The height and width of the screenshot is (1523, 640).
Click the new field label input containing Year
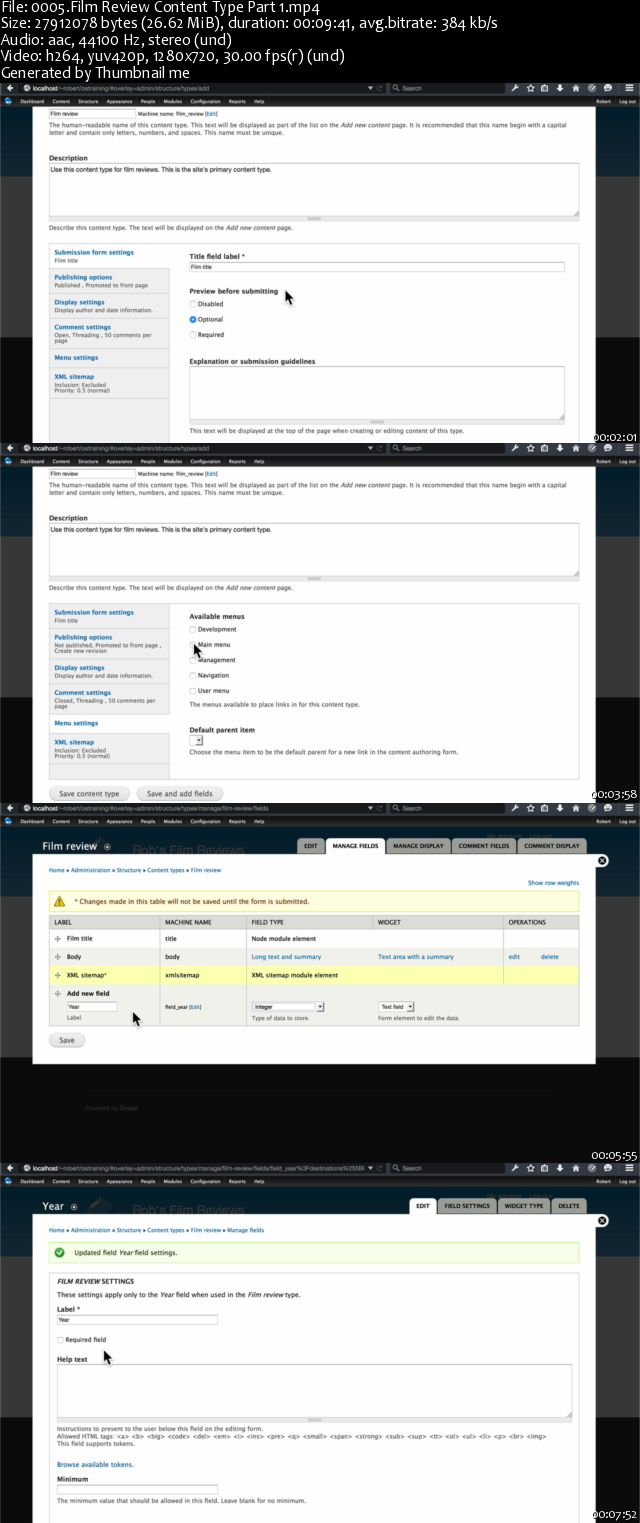click(92, 1007)
